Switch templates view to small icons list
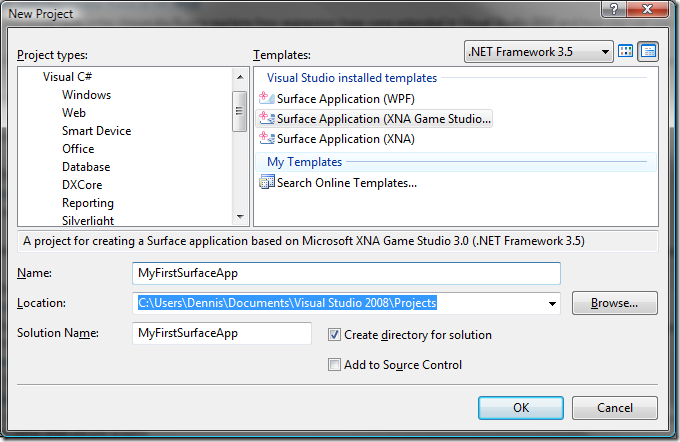Screen dimensions: 680x442 648,51
